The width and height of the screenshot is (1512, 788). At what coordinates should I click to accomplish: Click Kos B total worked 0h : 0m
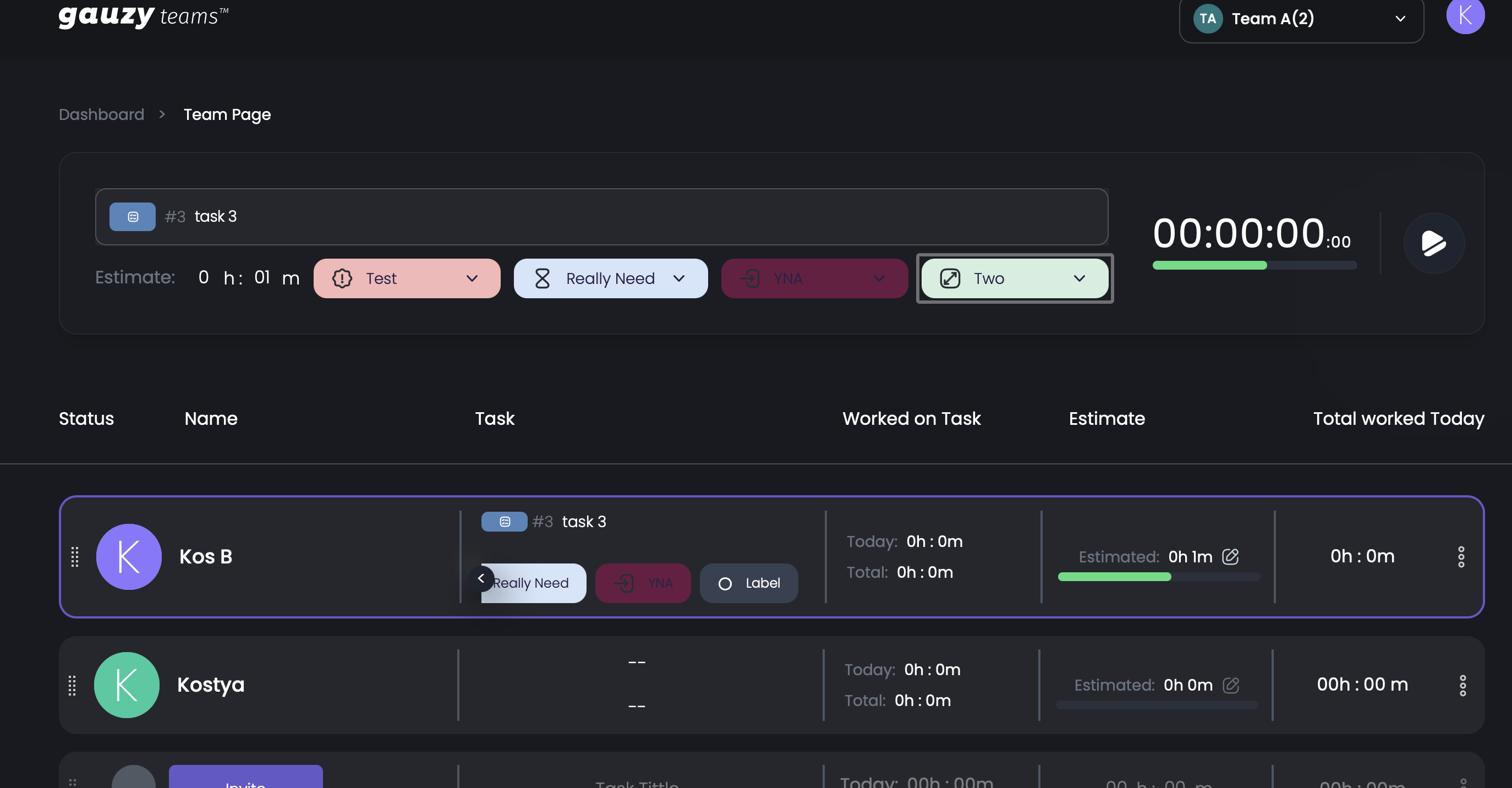[1362, 556]
